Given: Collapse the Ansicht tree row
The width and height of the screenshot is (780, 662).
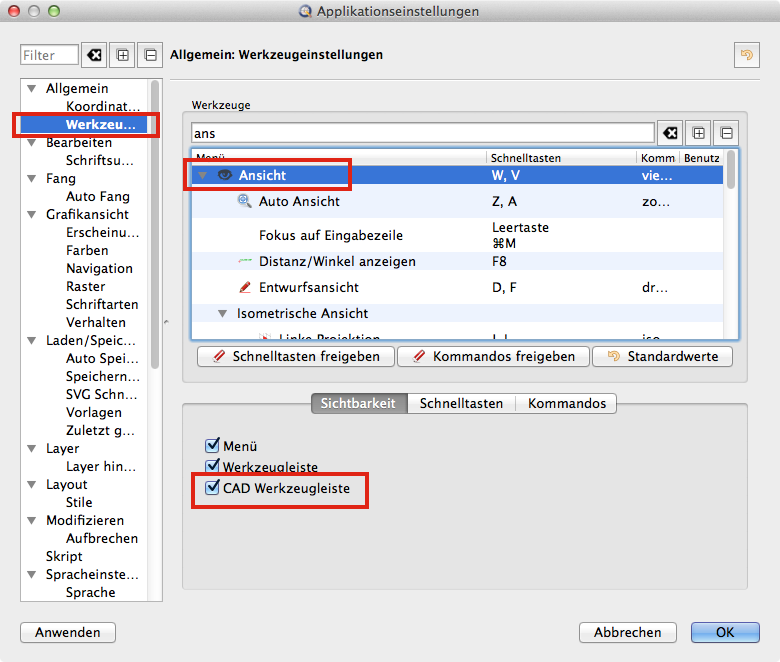Looking at the screenshot, I should pos(203,175).
